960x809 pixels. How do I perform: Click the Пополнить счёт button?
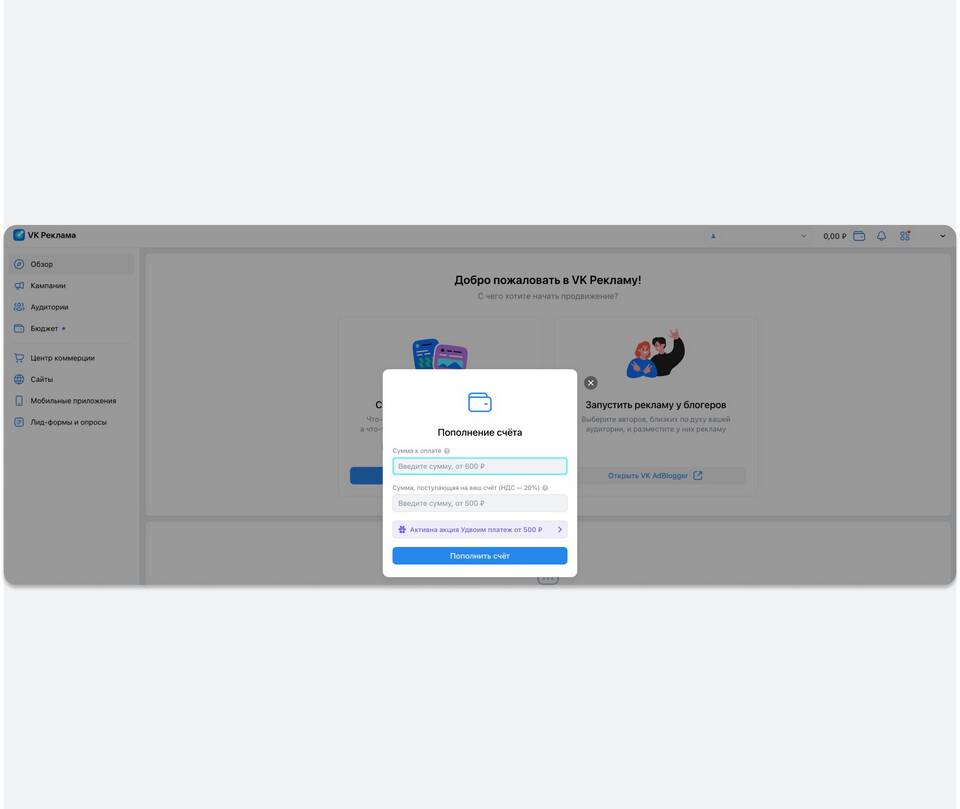pyautogui.click(x=480, y=556)
